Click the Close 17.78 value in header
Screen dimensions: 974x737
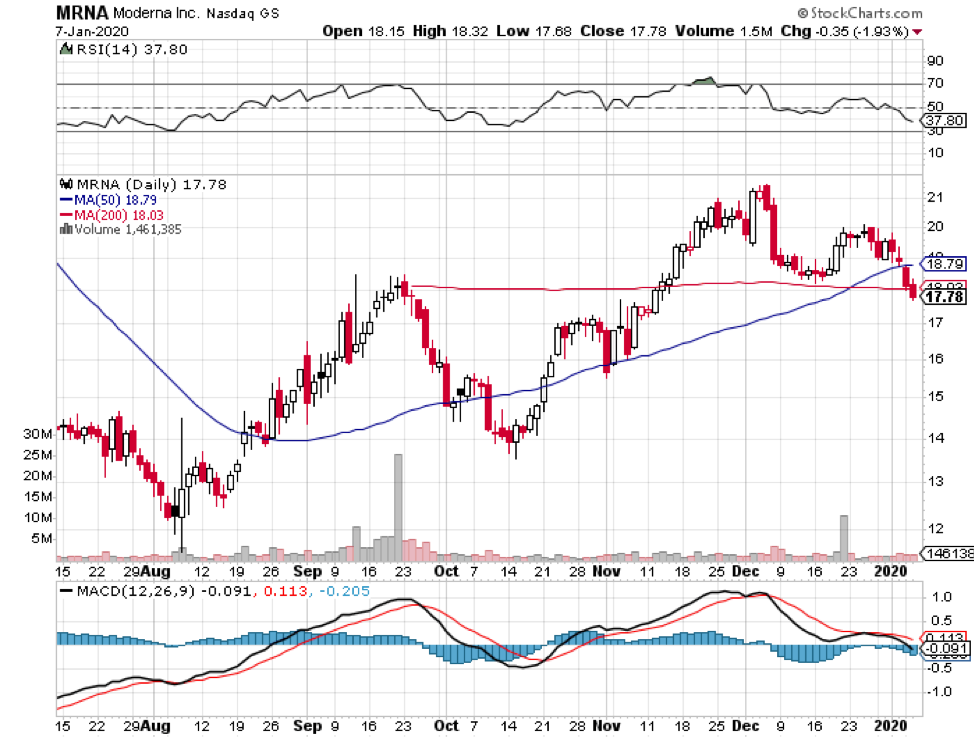click(623, 31)
